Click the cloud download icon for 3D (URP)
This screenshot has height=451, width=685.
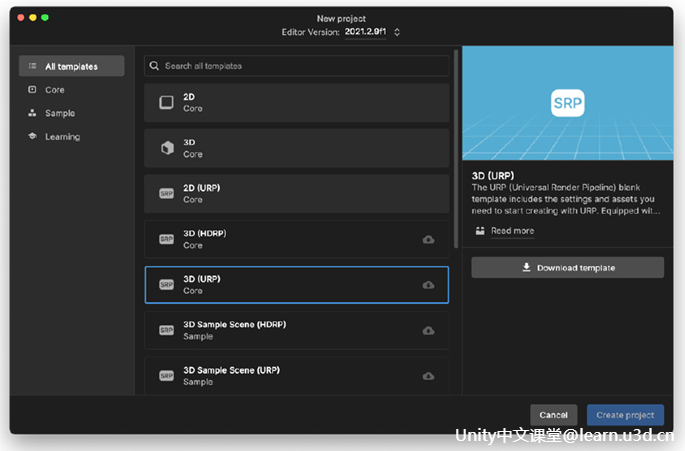[428, 285]
